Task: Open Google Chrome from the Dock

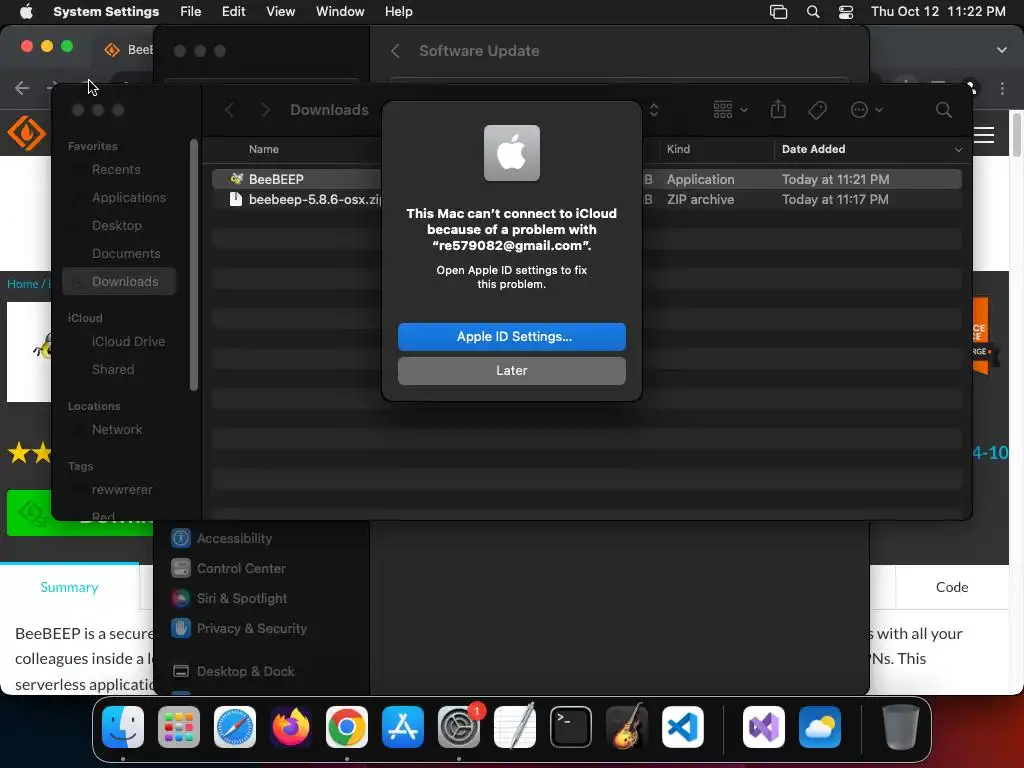Action: click(347, 727)
